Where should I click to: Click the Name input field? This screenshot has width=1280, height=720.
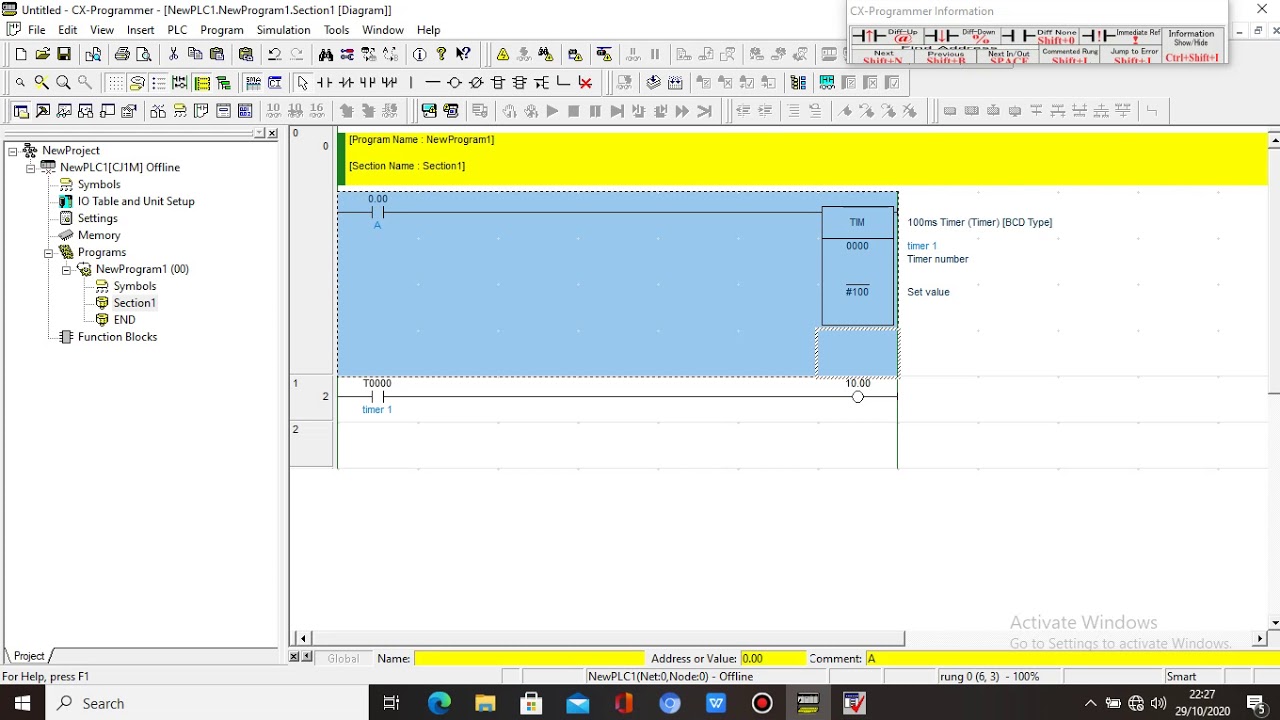pyautogui.click(x=528, y=658)
